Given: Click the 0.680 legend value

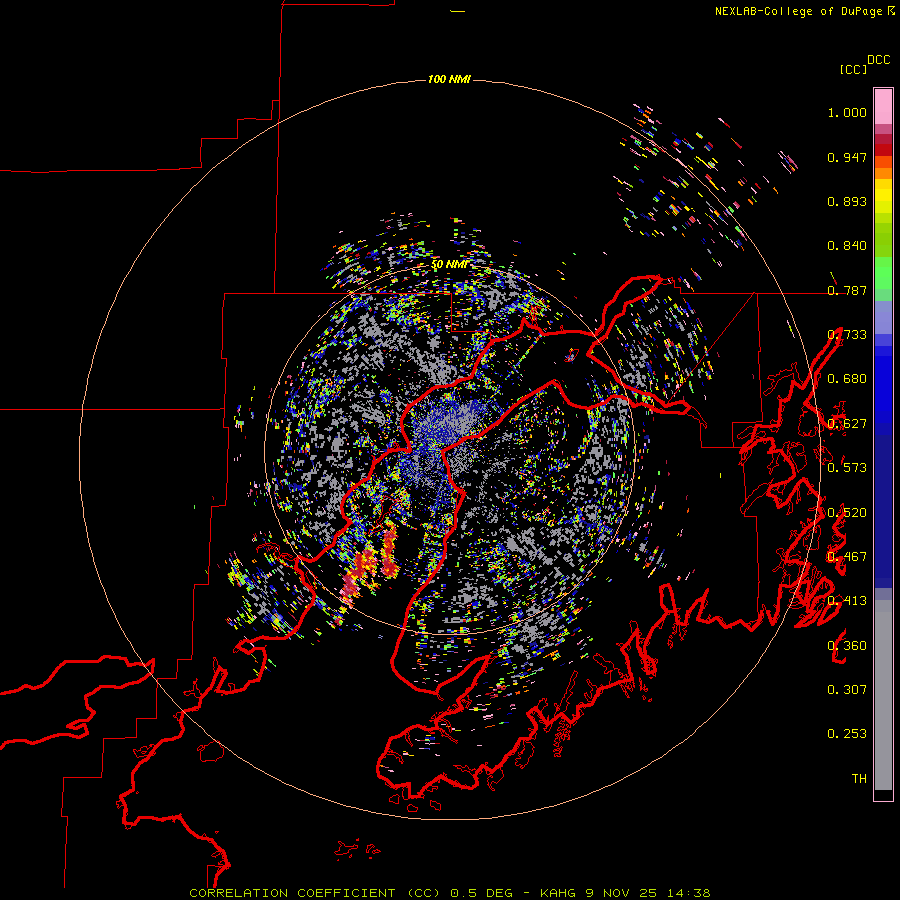Looking at the screenshot, I should (847, 379).
